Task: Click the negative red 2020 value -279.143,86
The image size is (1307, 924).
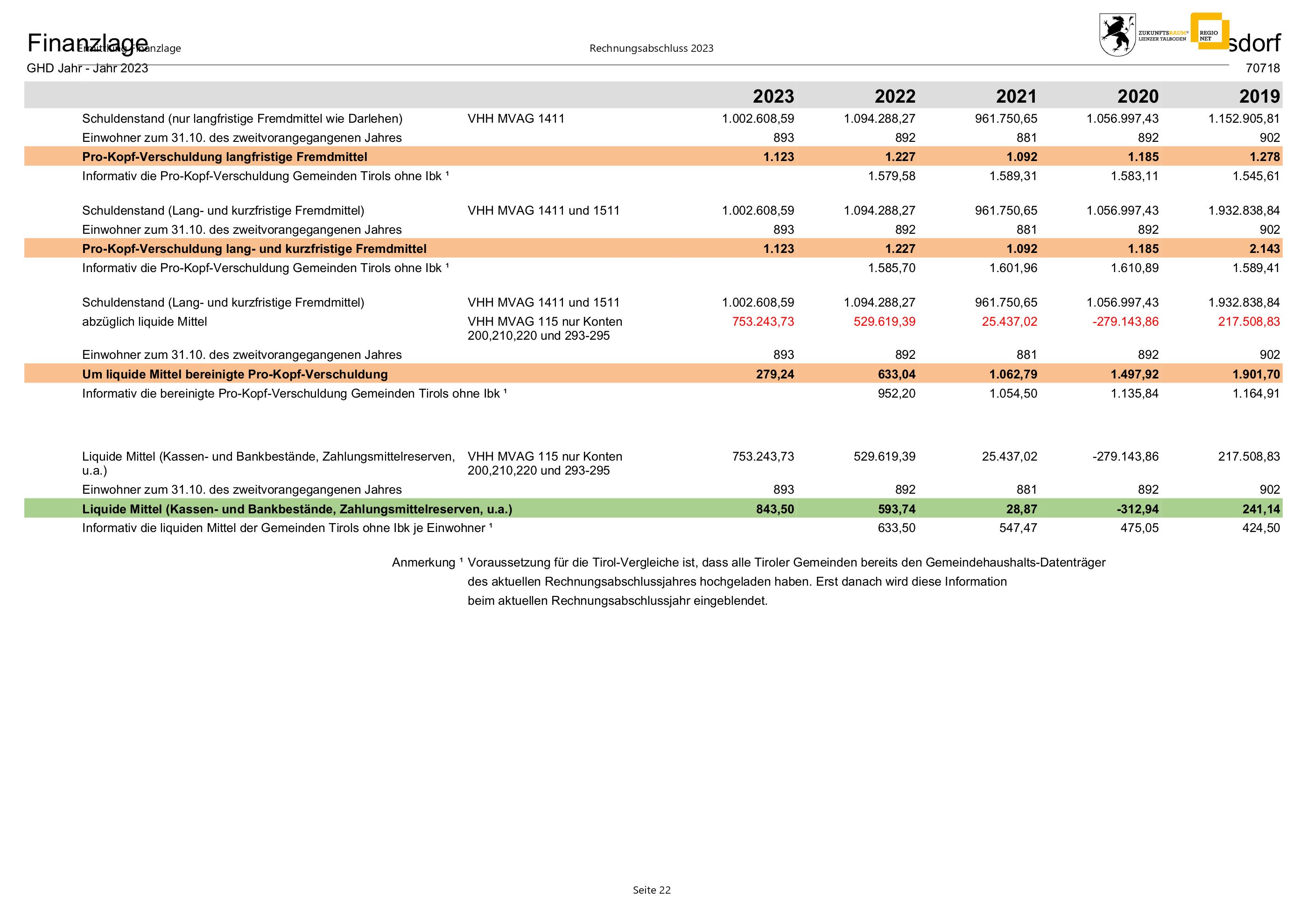Action: click(x=1125, y=322)
